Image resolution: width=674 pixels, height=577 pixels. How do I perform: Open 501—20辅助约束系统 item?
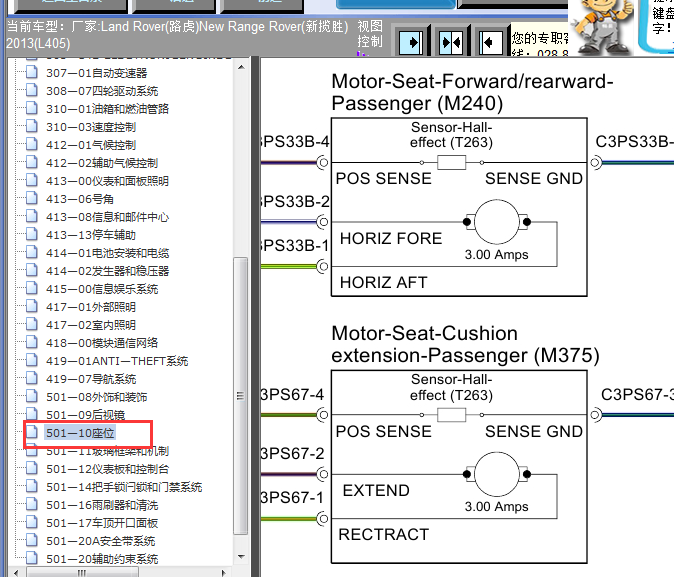102,559
